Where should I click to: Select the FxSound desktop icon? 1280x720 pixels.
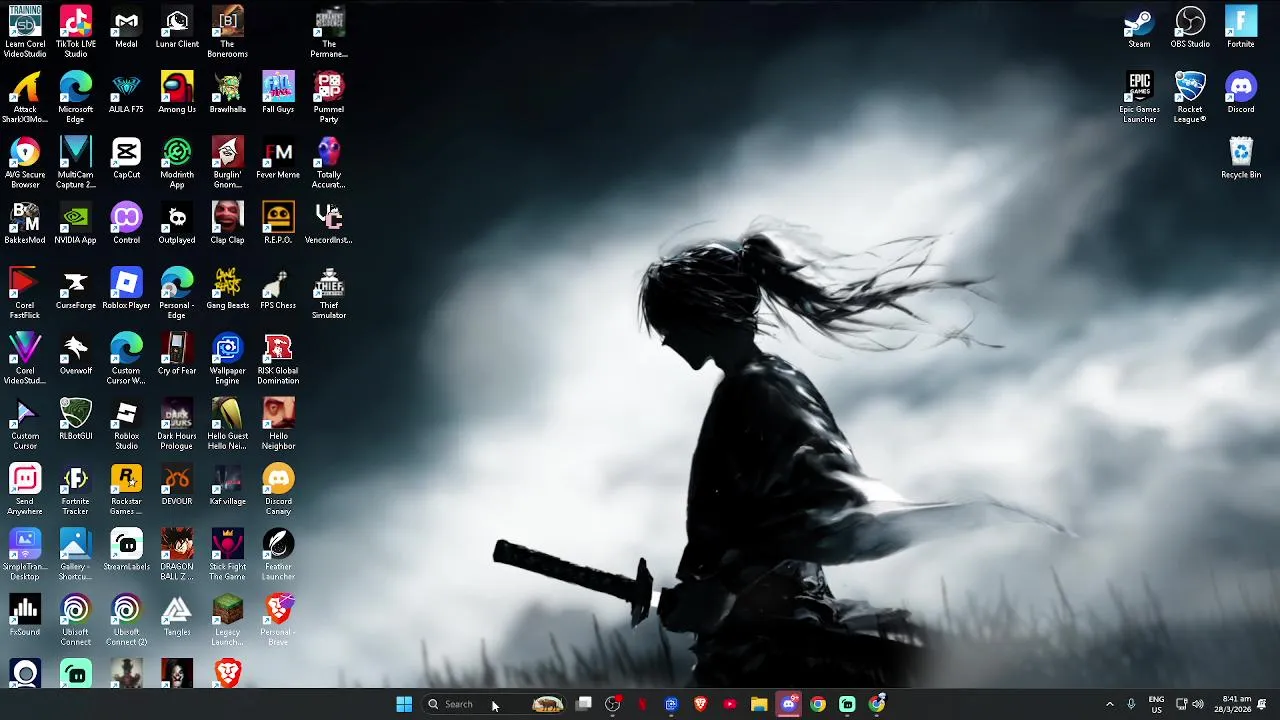pos(25,615)
